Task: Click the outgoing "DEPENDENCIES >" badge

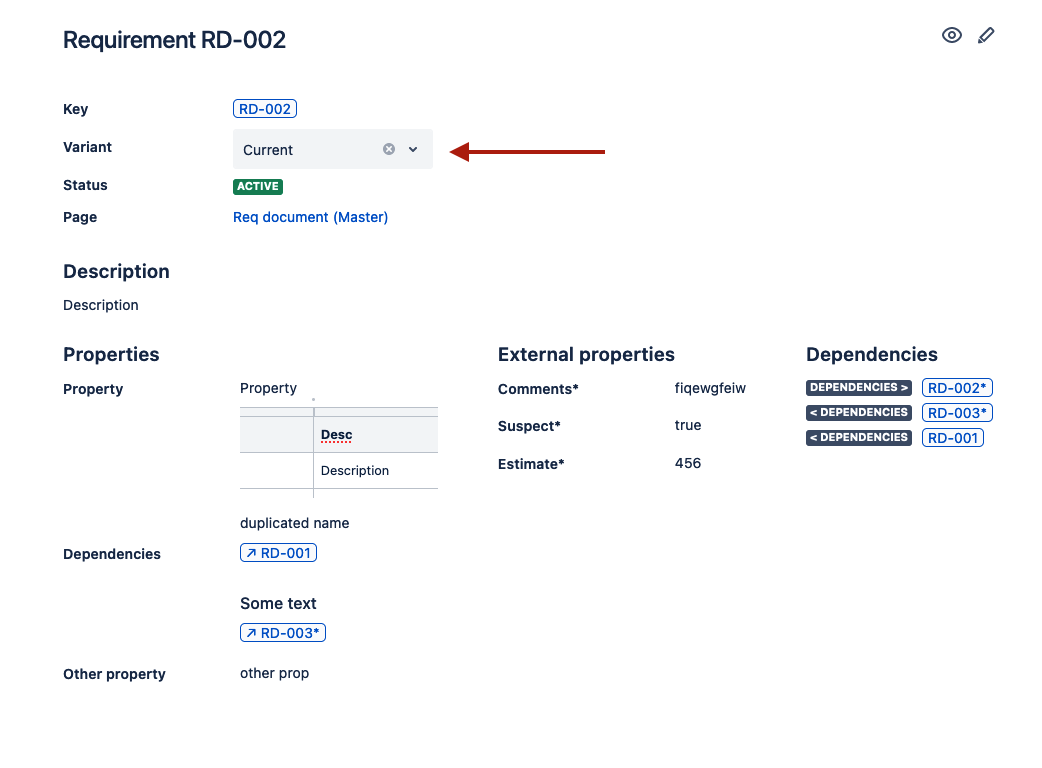Action: click(x=858, y=387)
